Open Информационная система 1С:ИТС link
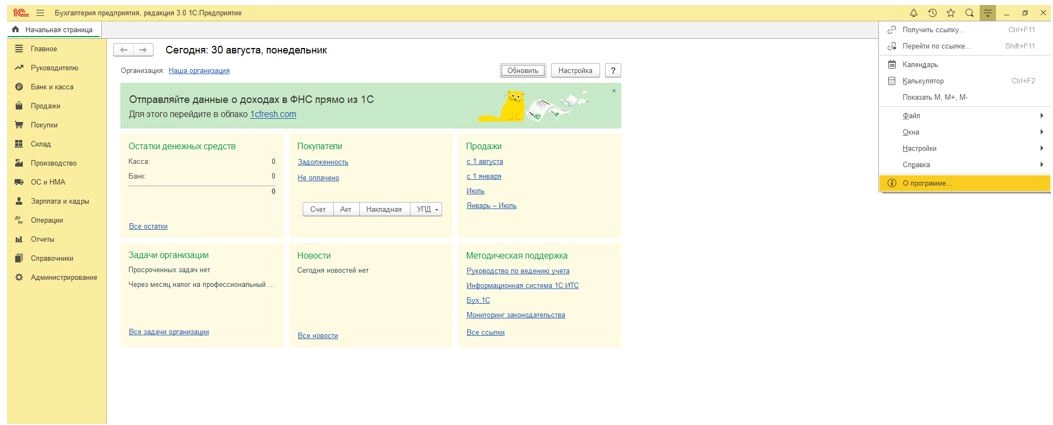 point(522,285)
